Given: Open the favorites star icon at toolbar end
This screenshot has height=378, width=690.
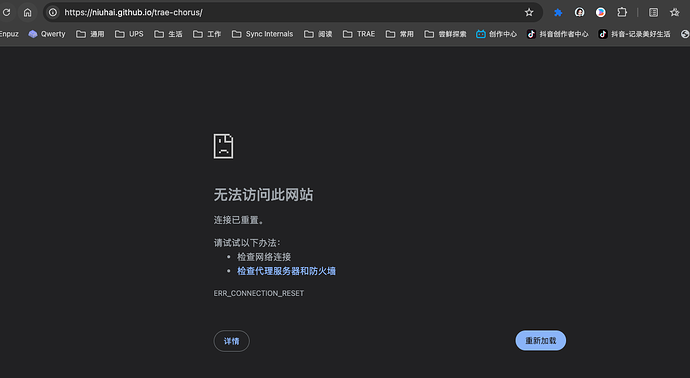Looking at the screenshot, I should (675, 12).
